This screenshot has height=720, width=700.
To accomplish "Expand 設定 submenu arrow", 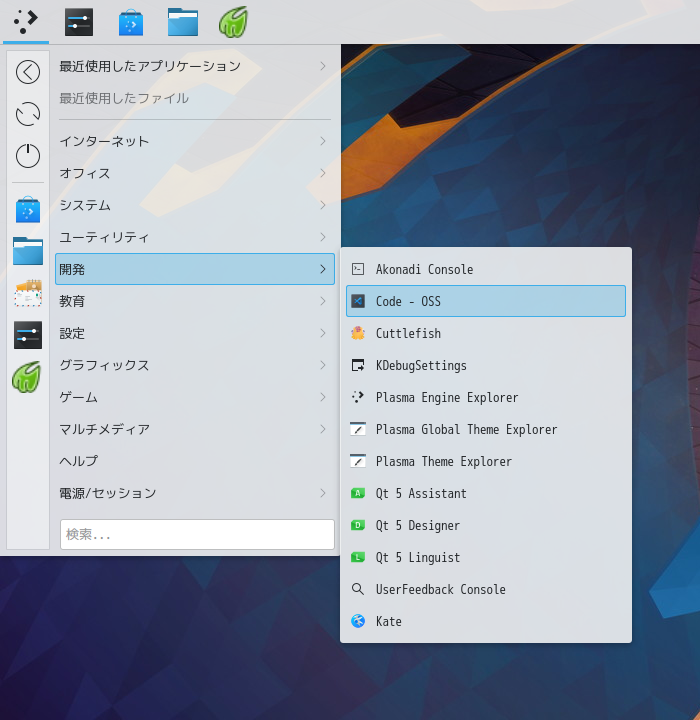I will point(323,333).
